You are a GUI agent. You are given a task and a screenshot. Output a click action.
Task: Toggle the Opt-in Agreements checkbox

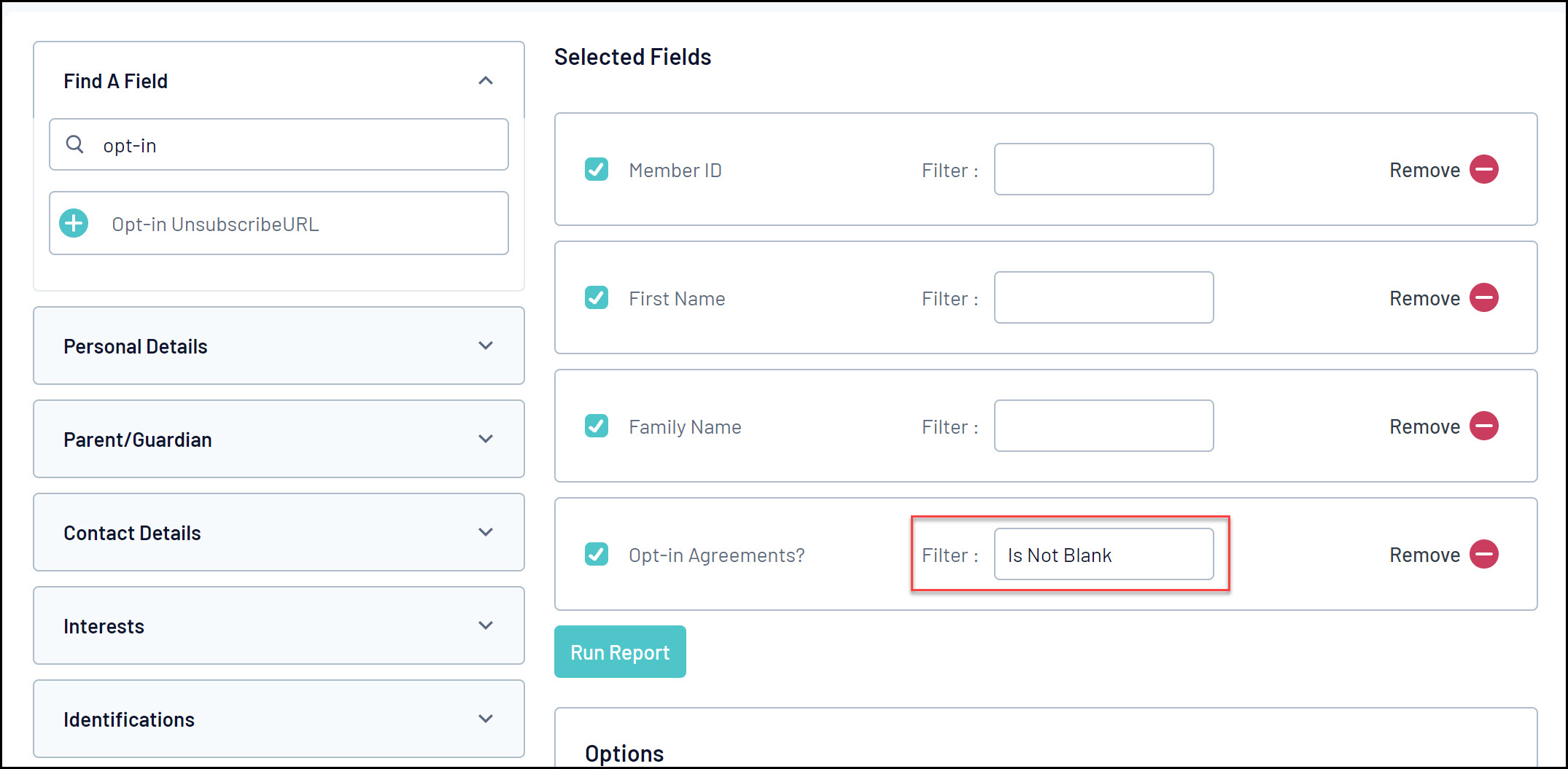597,555
